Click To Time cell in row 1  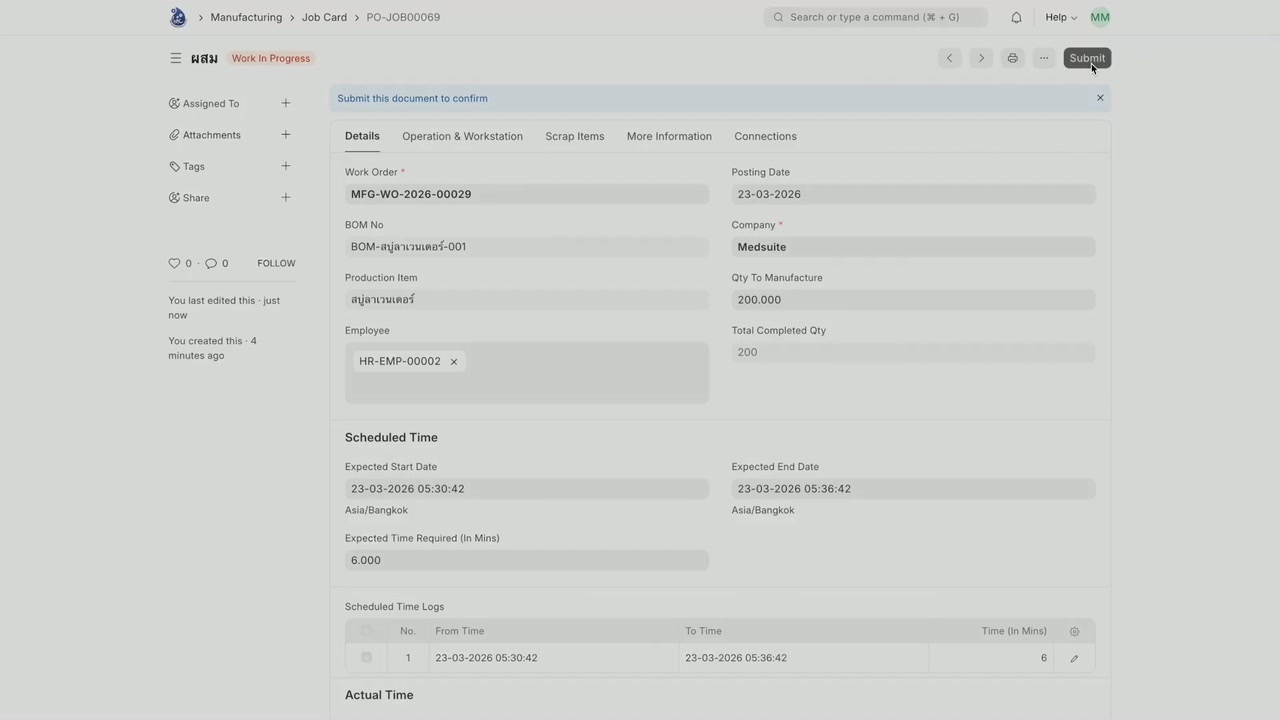804,658
